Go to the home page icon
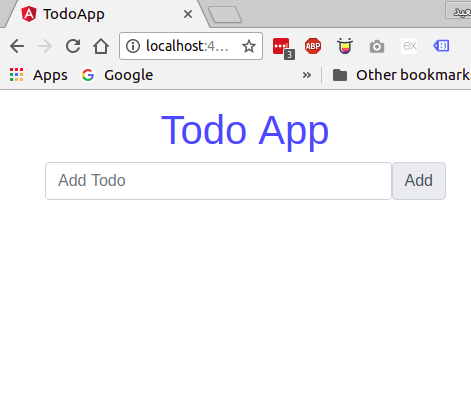This screenshot has width=471, height=398. pos(101,46)
